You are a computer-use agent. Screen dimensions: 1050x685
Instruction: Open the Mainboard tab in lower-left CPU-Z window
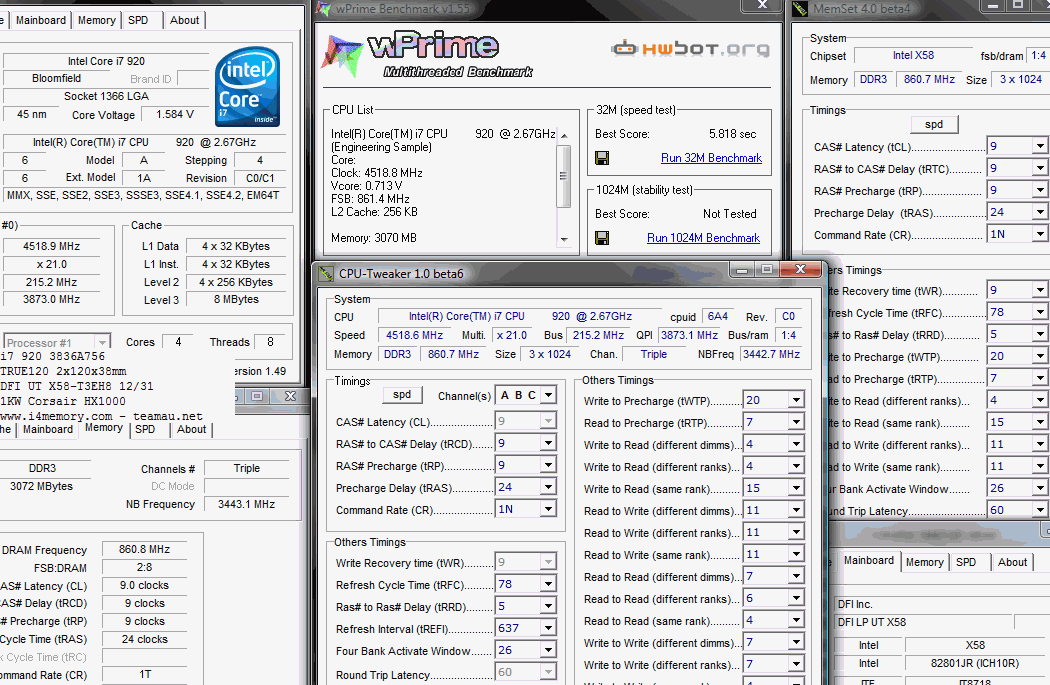click(x=48, y=429)
